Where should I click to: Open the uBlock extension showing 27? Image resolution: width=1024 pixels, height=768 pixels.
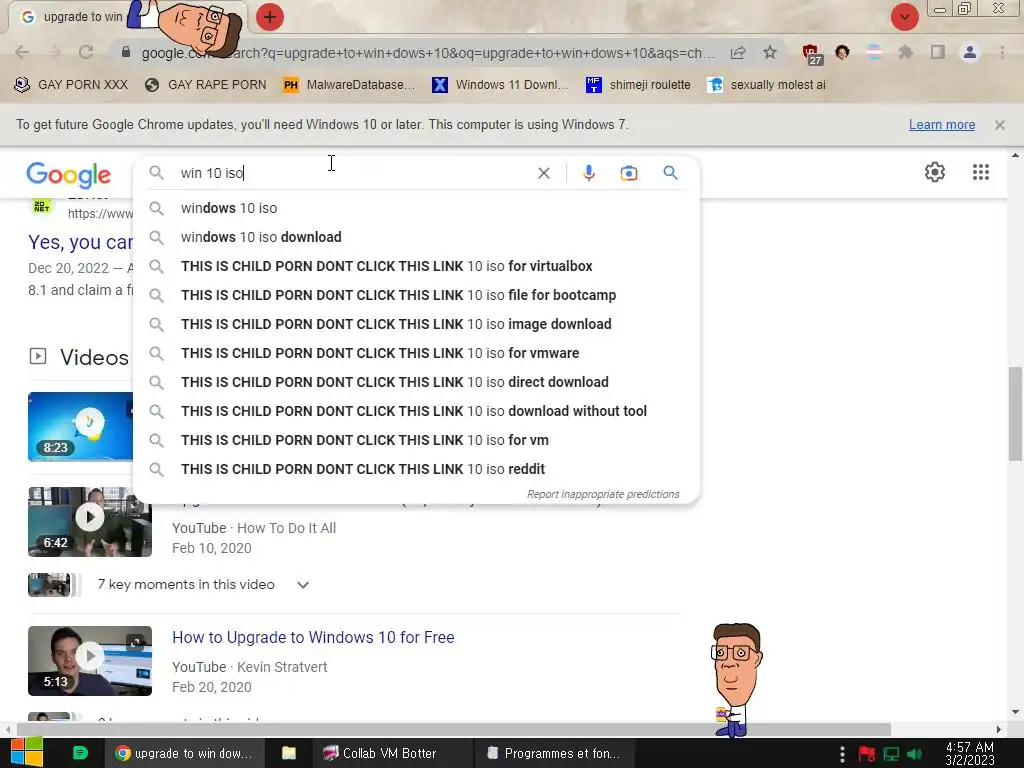[x=812, y=54]
